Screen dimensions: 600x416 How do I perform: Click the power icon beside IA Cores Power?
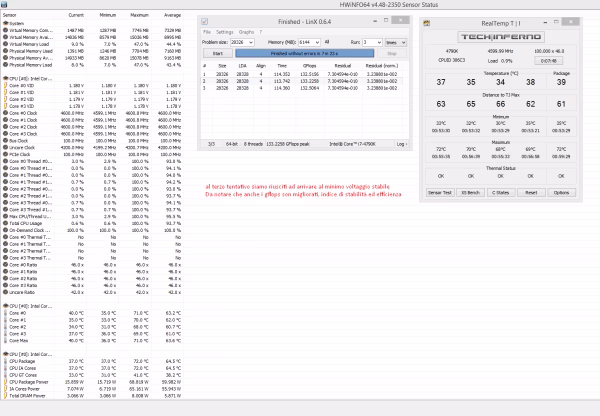pyautogui.click(x=5, y=389)
